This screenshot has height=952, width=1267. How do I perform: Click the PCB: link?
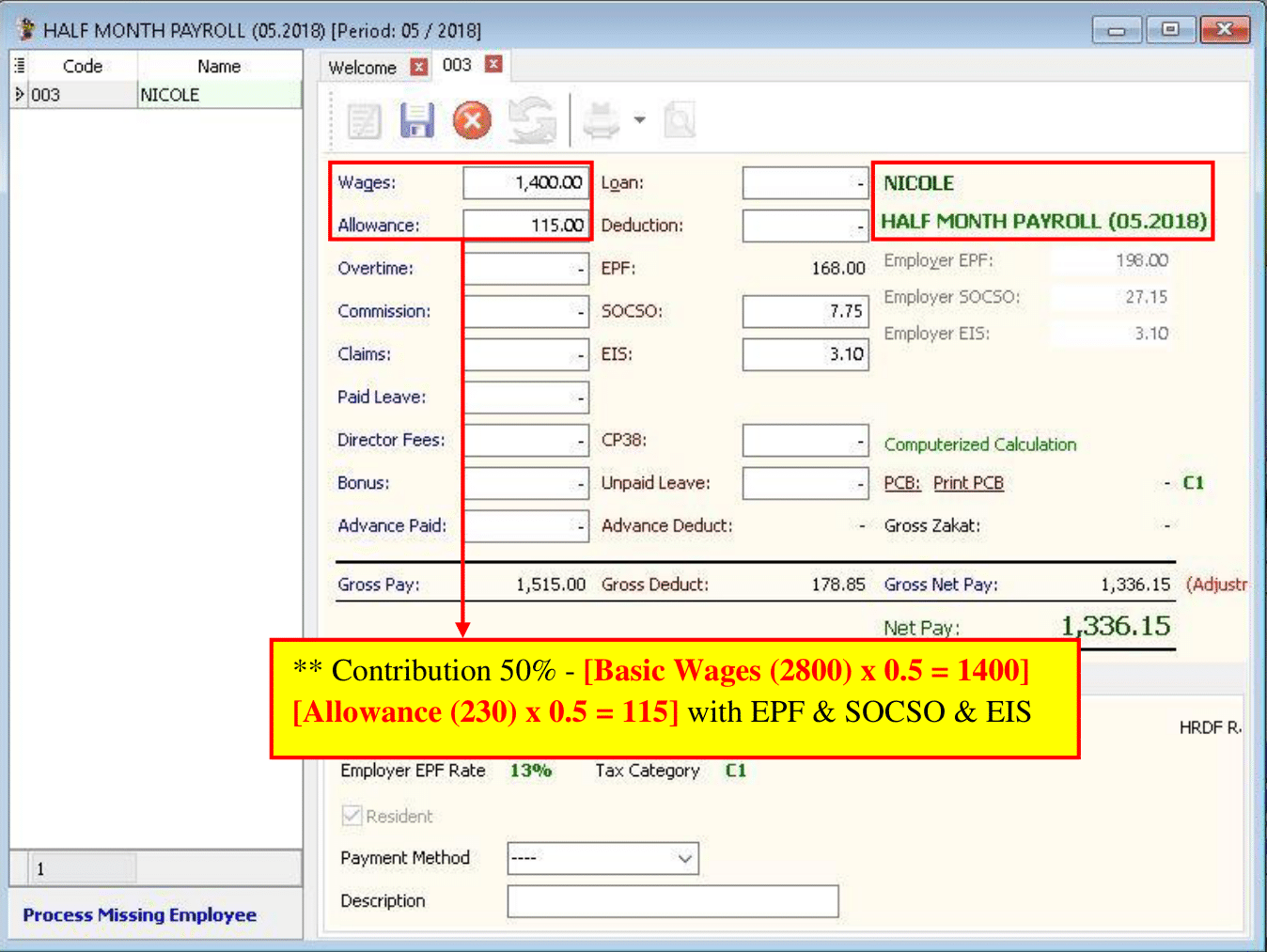(x=901, y=483)
